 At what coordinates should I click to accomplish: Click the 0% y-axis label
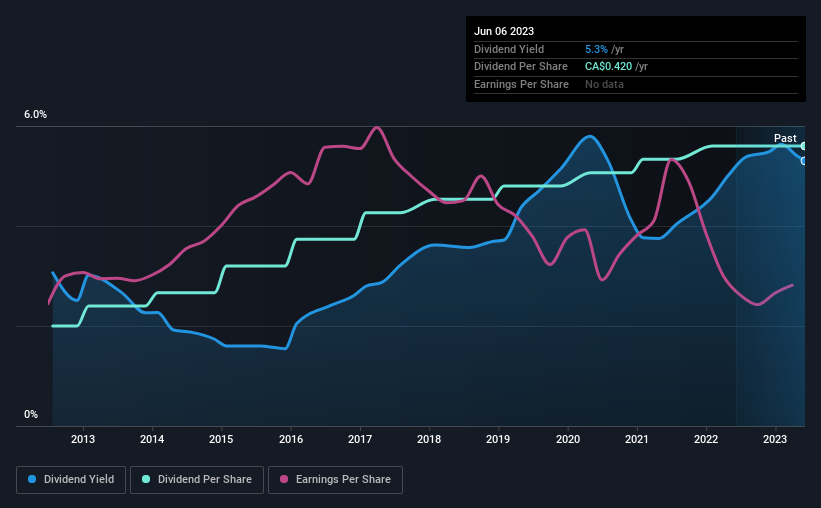click(31, 415)
